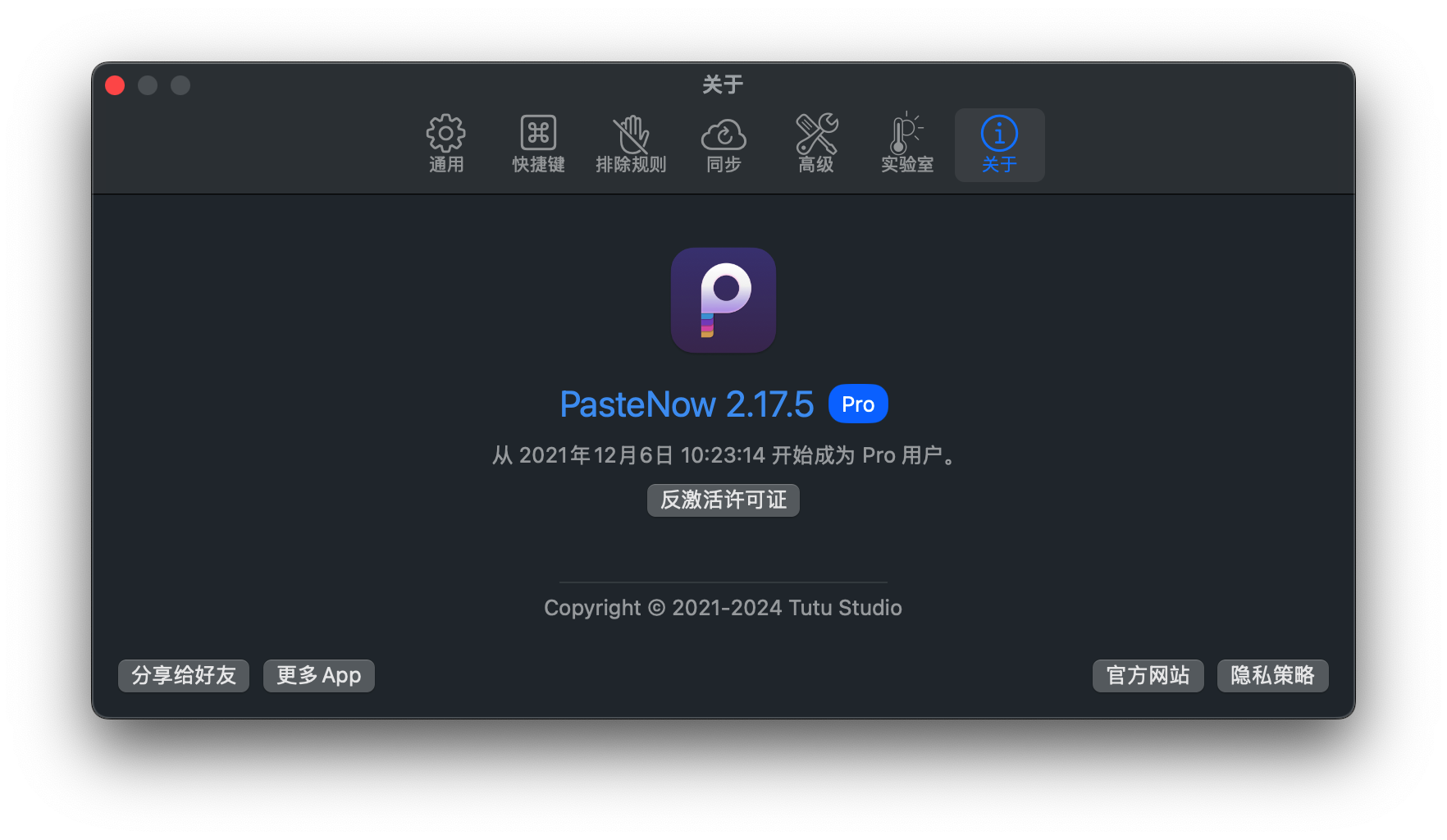The image size is (1447, 840).
Task: Click the Copyright Tutu Studio text
Action: tap(723, 607)
